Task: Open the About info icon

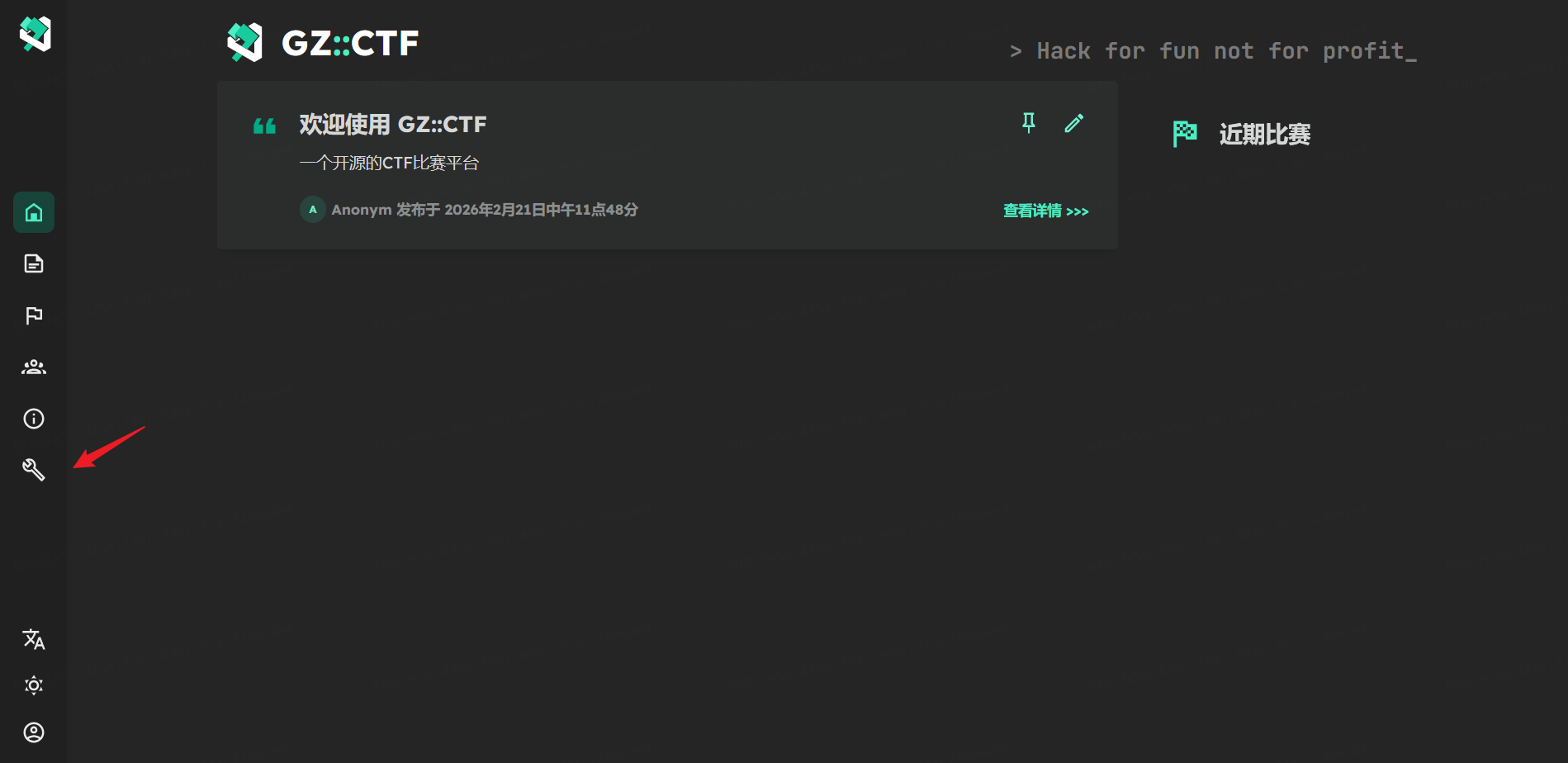Action: (x=34, y=419)
